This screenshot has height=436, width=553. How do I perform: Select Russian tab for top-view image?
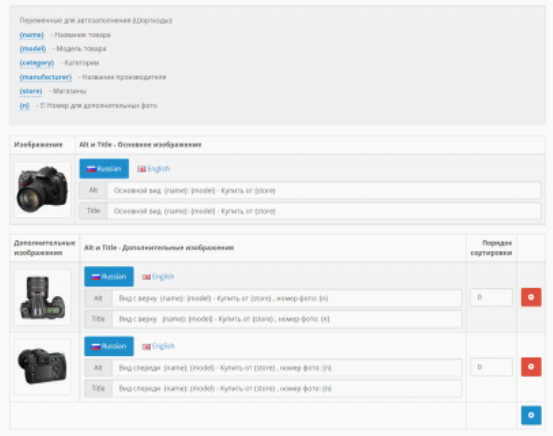[x=109, y=277]
